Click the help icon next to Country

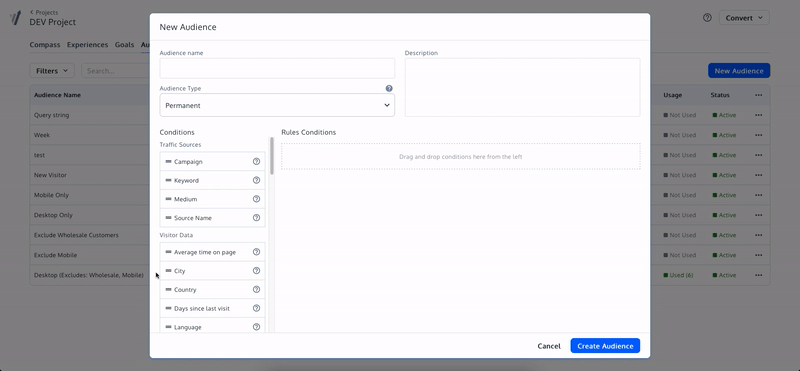point(257,289)
